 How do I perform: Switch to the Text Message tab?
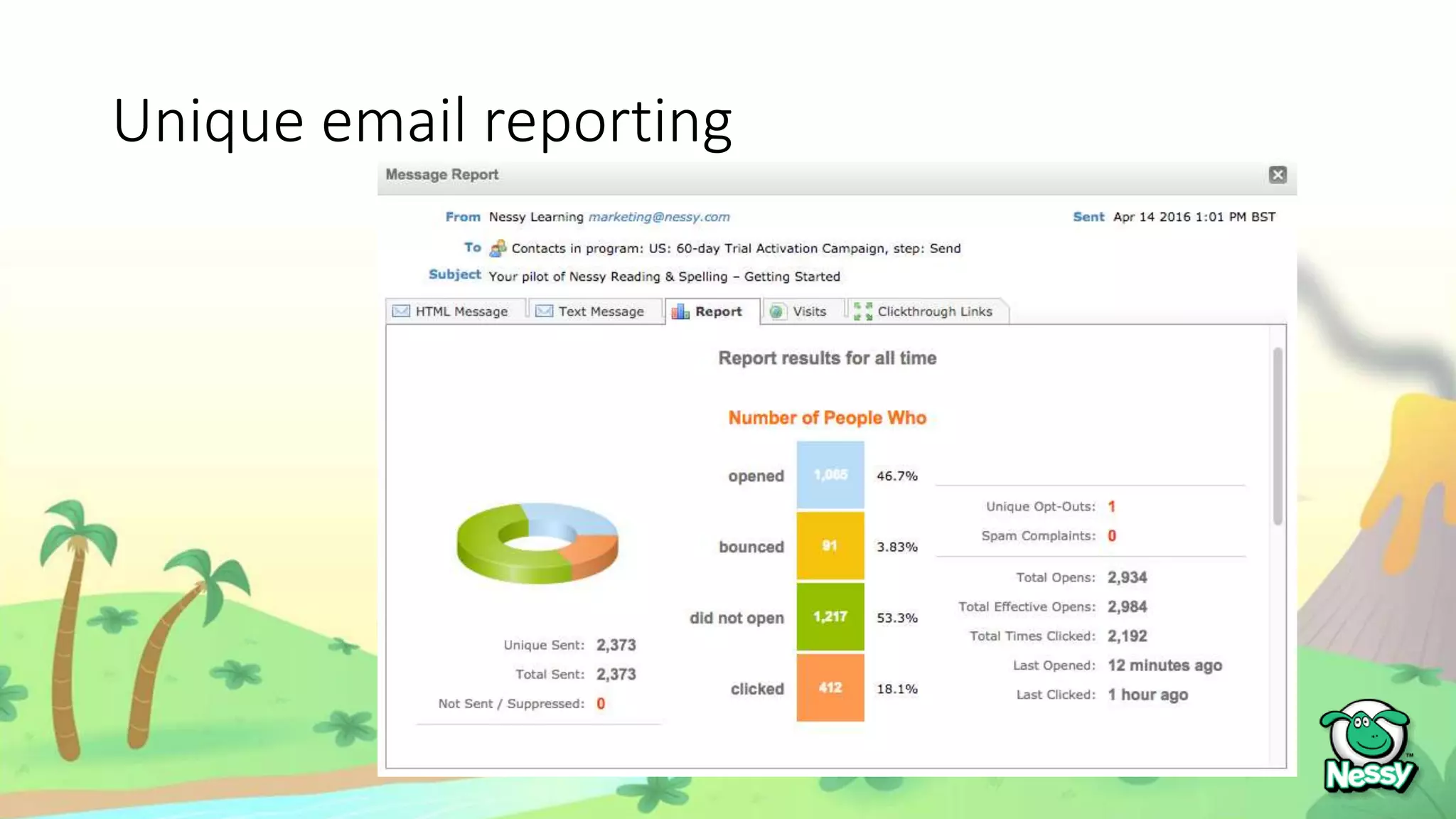tap(594, 311)
